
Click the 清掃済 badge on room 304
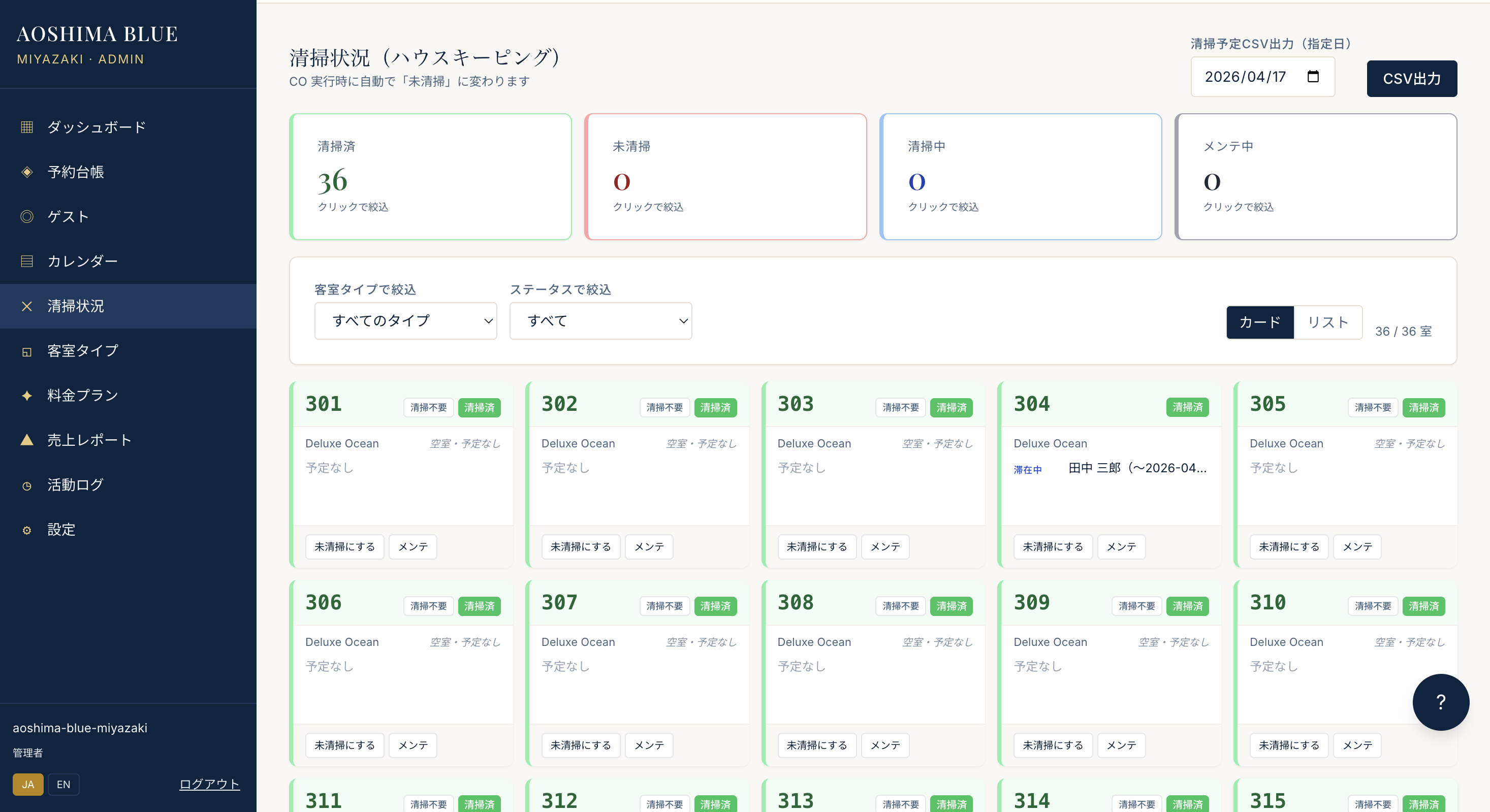pyautogui.click(x=1188, y=407)
